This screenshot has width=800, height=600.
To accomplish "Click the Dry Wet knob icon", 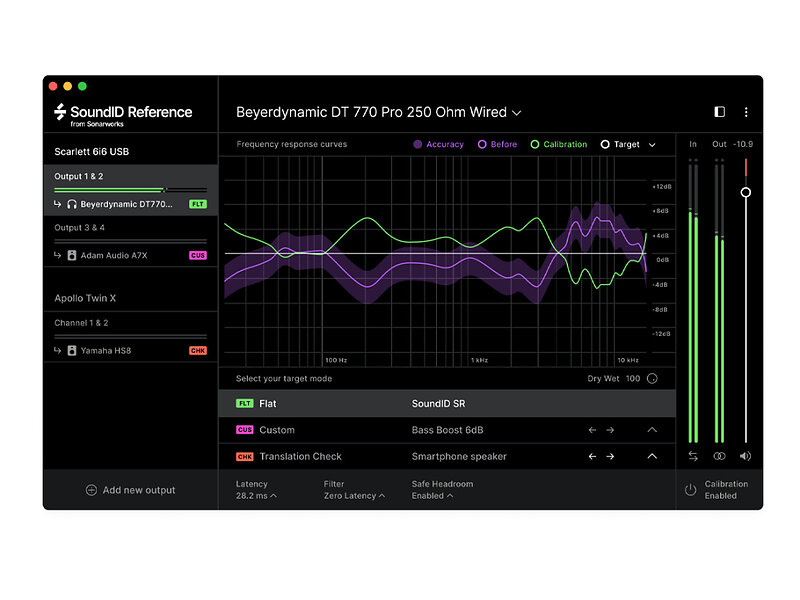I will [652, 379].
